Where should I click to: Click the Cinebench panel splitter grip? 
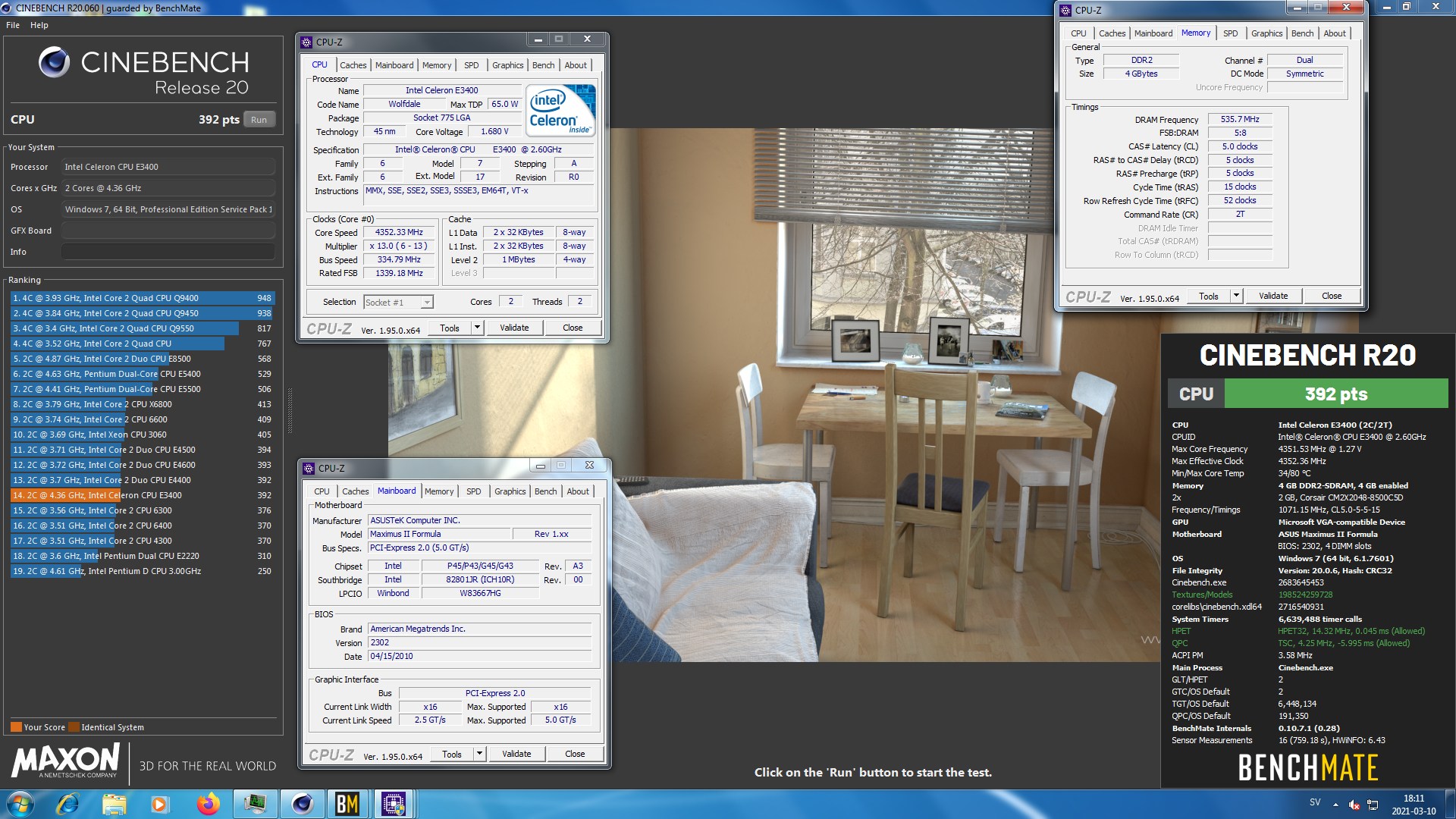click(290, 409)
